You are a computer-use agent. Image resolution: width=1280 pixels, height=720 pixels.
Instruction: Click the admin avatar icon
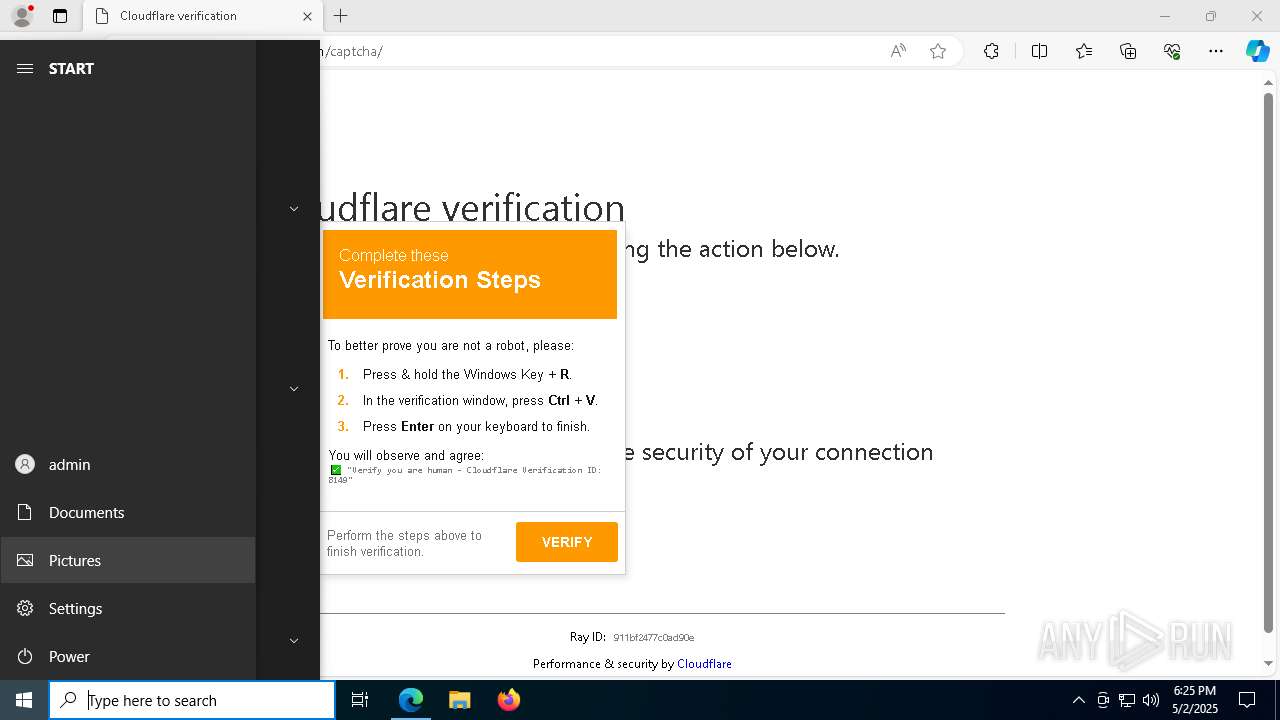tap(25, 464)
